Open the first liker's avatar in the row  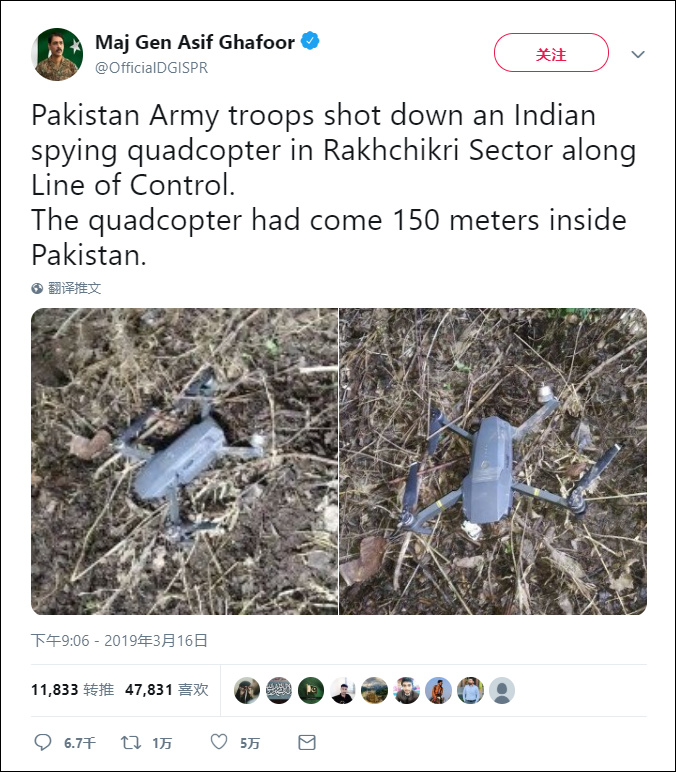point(247,690)
